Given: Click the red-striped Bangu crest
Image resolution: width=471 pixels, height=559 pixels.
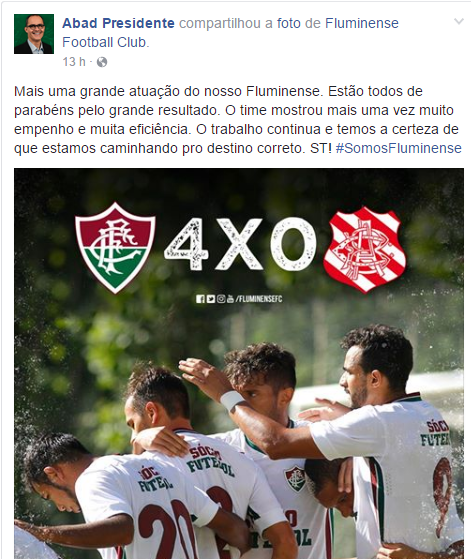Looking at the screenshot, I should (x=364, y=250).
